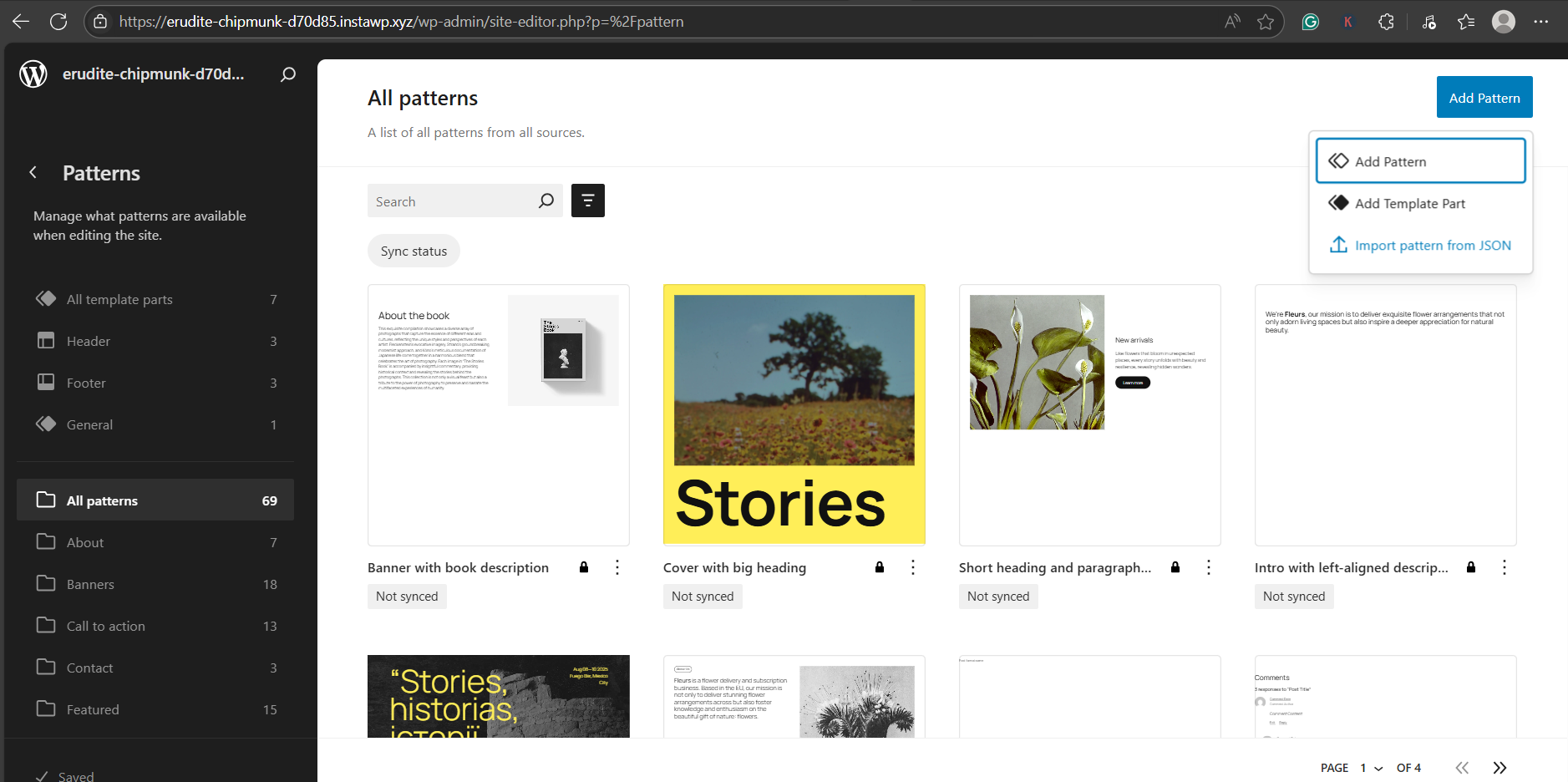This screenshot has width=1568, height=782.
Task: Open the browser extensions puzzle icon
Action: [1386, 22]
